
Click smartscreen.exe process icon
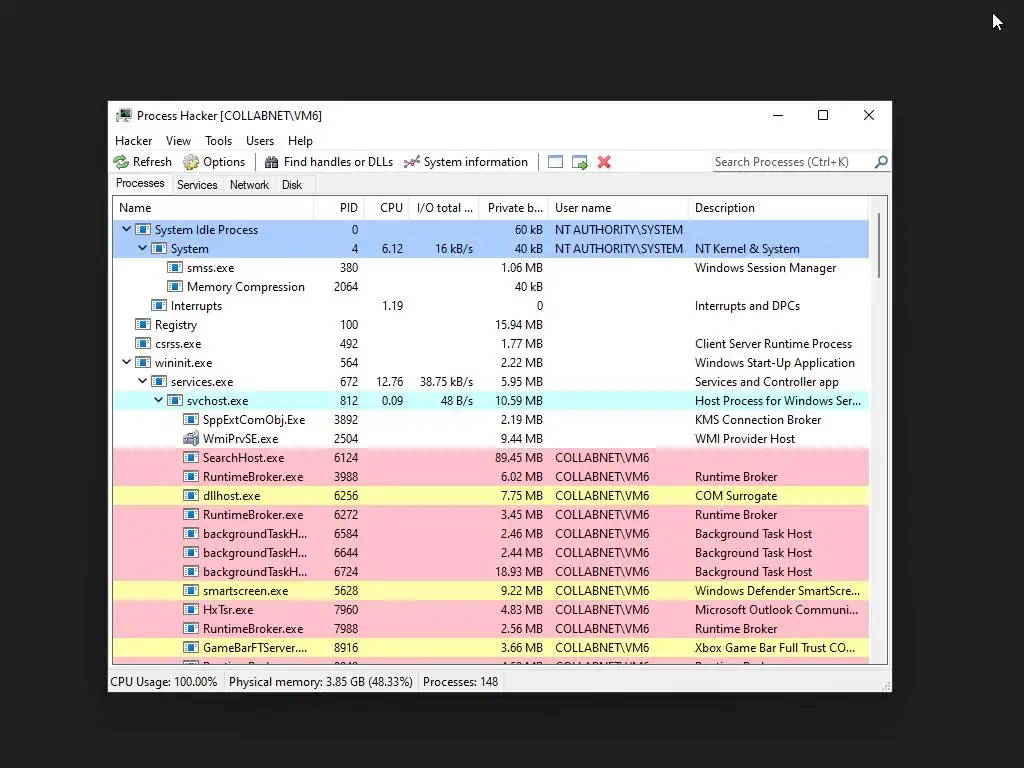pos(191,590)
